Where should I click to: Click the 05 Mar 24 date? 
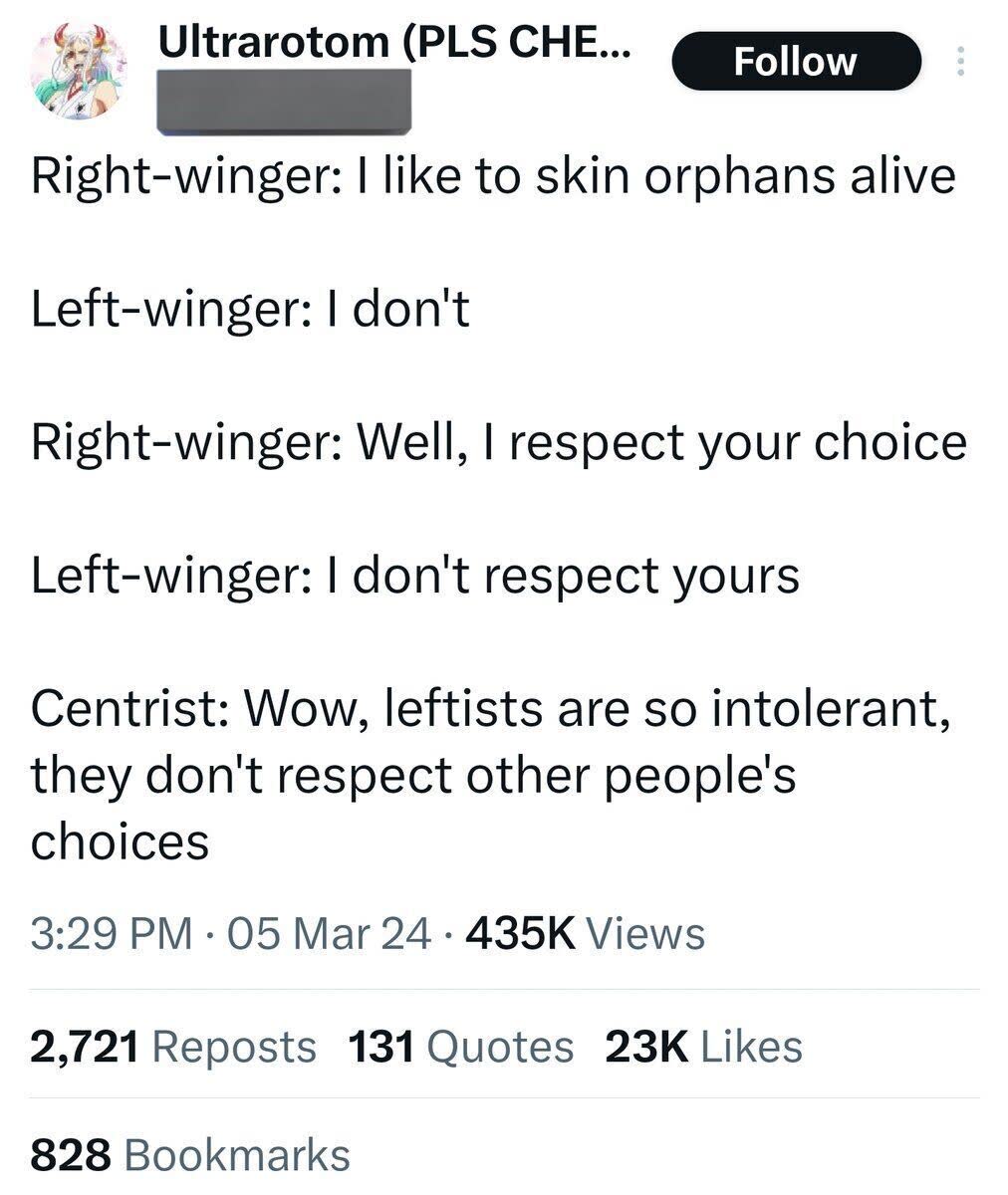click(331, 934)
